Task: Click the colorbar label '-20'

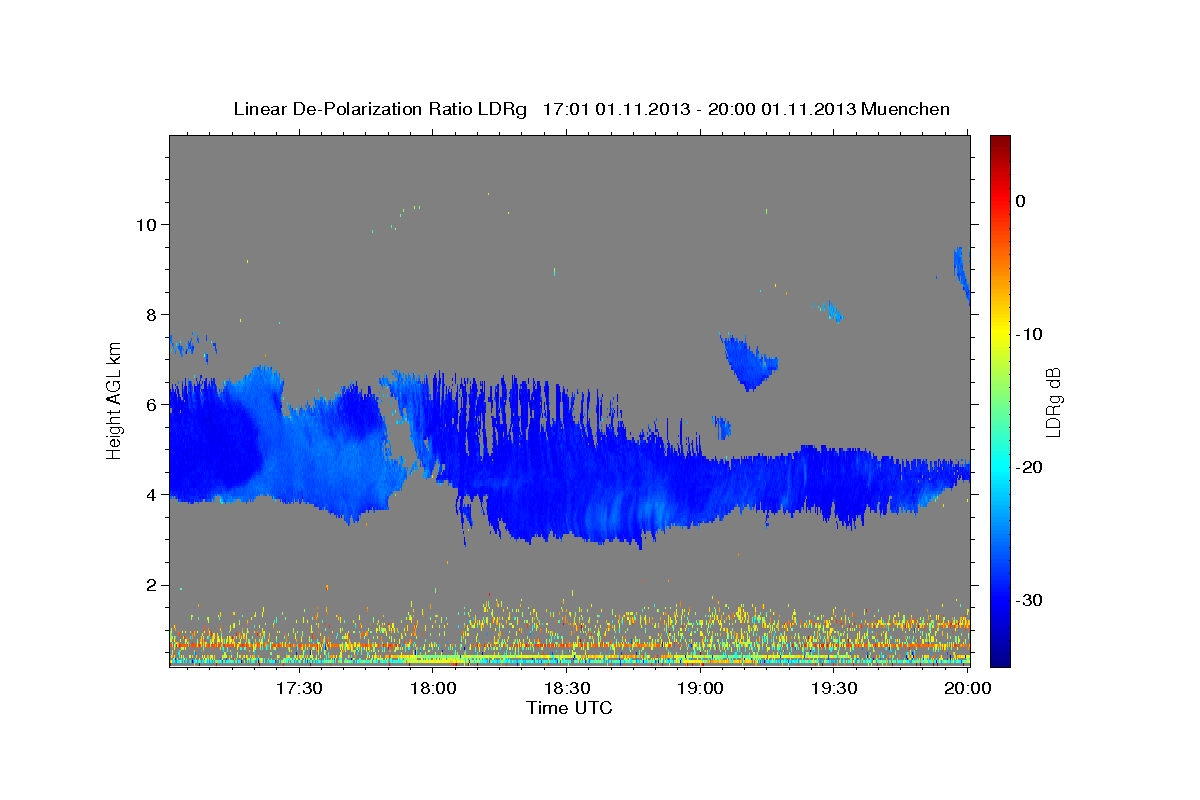Action: pyautogui.click(x=1028, y=467)
